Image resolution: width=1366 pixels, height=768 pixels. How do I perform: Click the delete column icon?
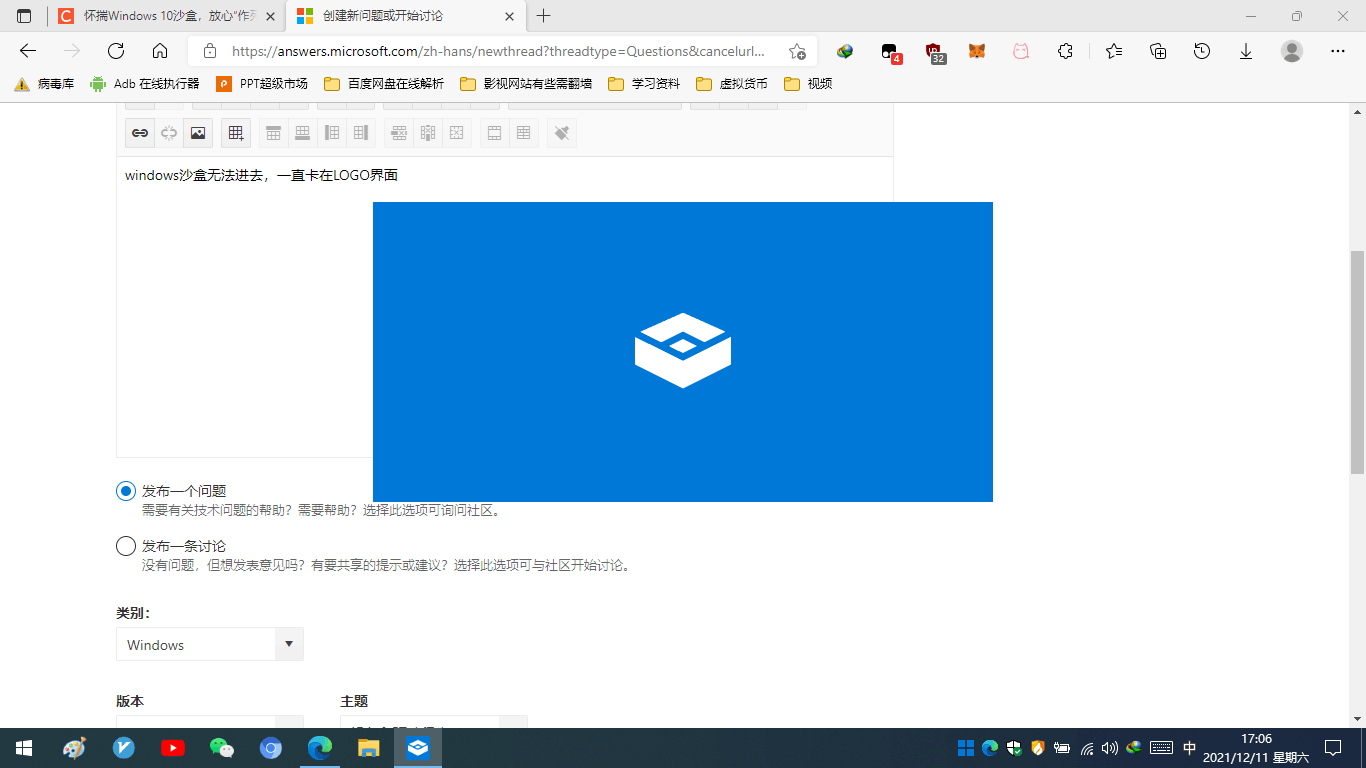click(428, 133)
